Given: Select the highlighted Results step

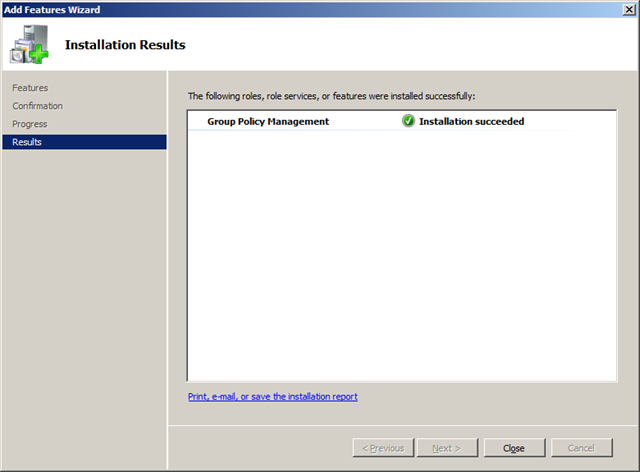Looking at the screenshot, I should [28, 142].
